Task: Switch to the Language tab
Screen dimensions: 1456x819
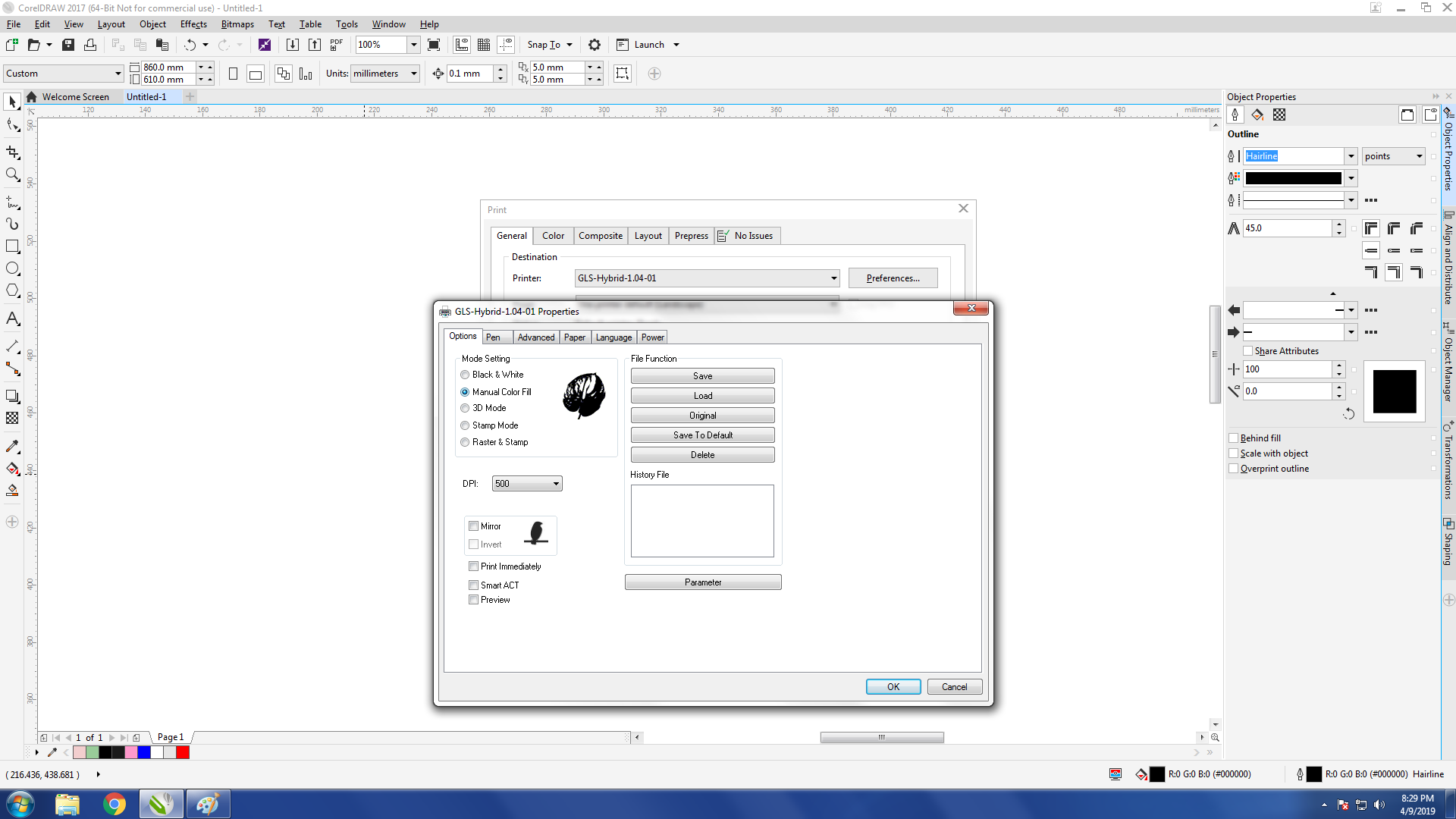Action: coord(613,337)
